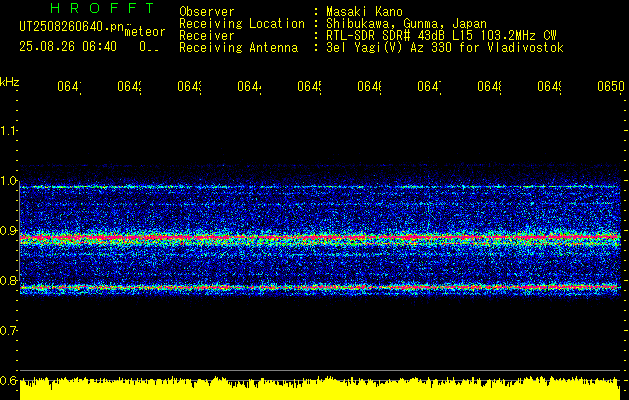
Task: Click RTL-SDR receiver description text
Action: coord(442,36)
